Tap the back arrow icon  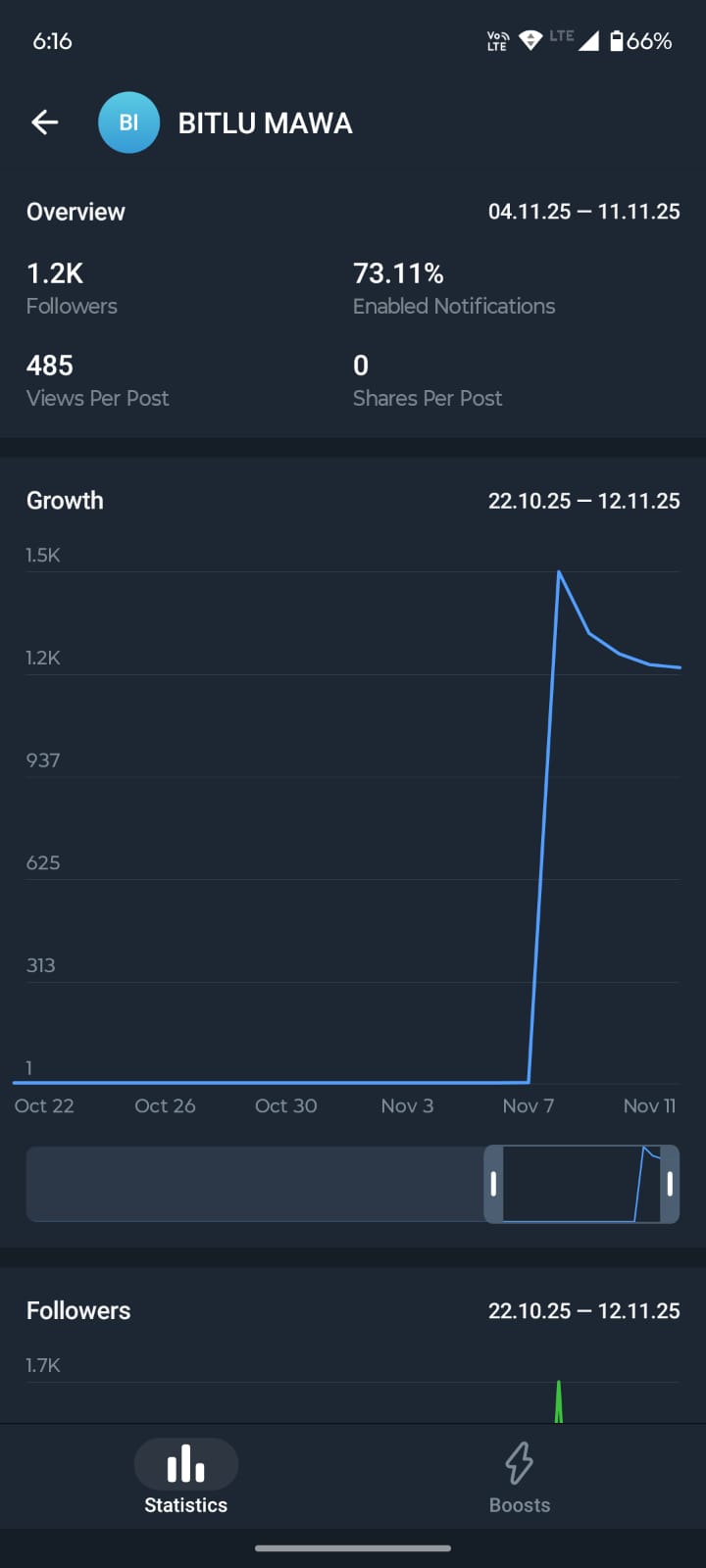pyautogui.click(x=45, y=122)
